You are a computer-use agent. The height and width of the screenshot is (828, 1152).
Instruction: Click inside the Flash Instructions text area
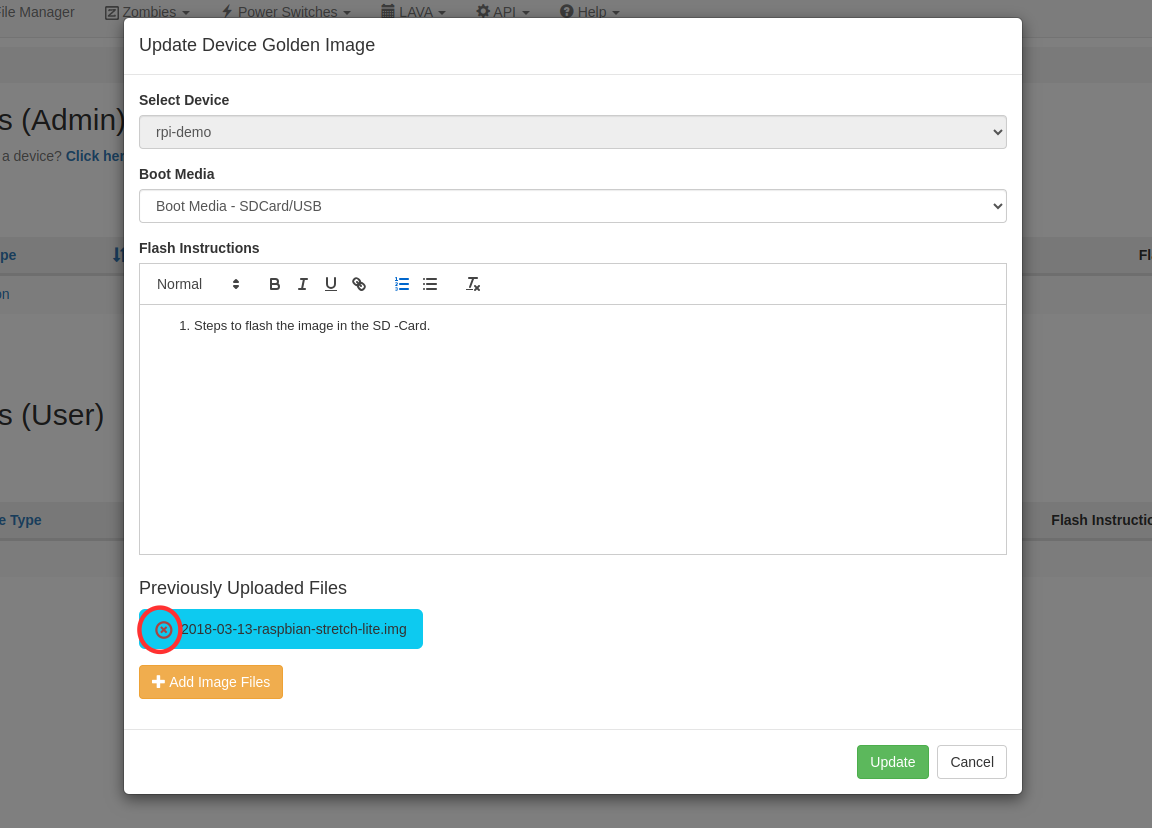[x=572, y=430]
